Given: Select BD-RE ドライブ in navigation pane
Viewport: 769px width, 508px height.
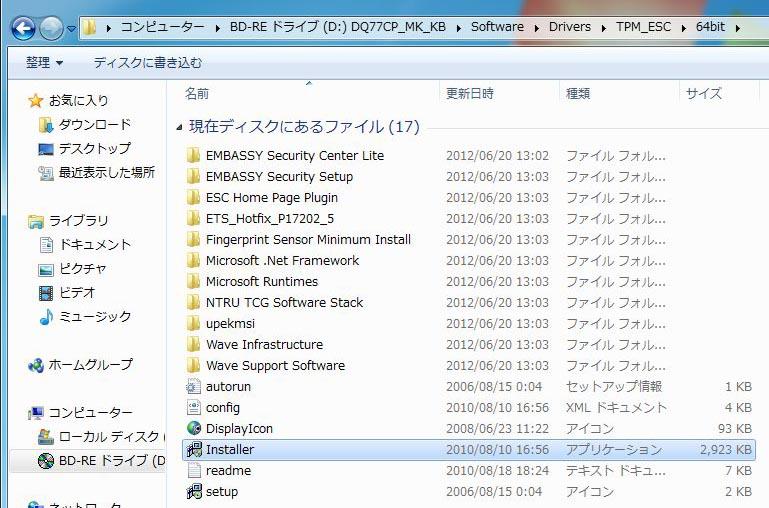Looking at the screenshot, I should pos(102,460).
